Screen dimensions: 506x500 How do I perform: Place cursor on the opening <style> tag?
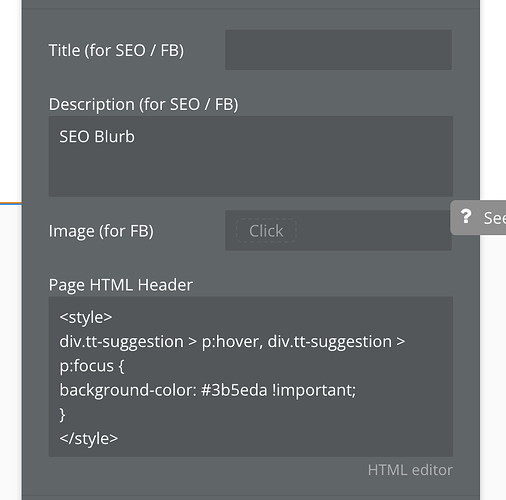pyautogui.click(x=86, y=317)
